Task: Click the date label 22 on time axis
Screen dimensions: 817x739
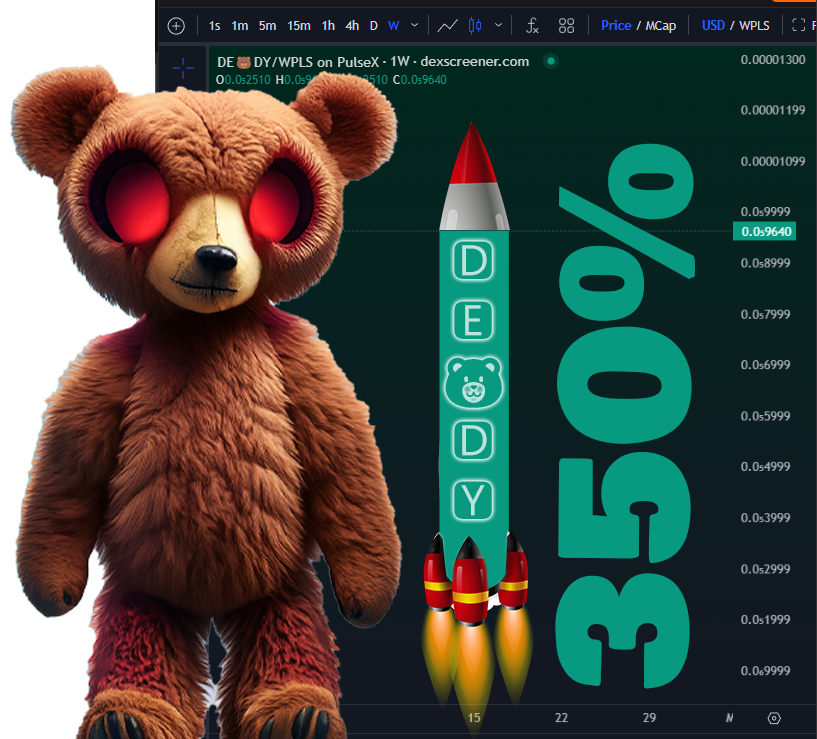Action: (561, 718)
